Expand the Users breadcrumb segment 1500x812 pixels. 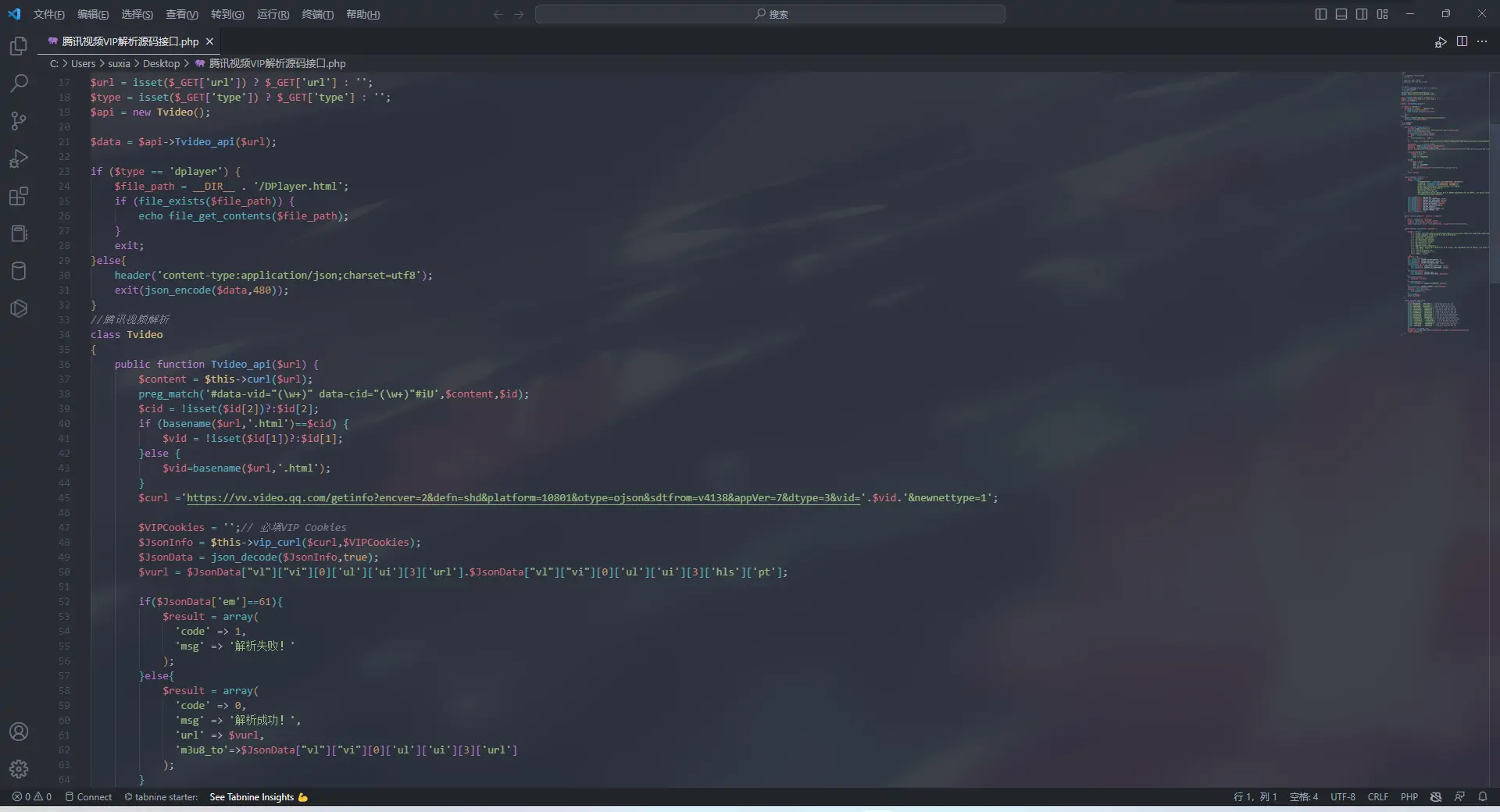pos(83,63)
